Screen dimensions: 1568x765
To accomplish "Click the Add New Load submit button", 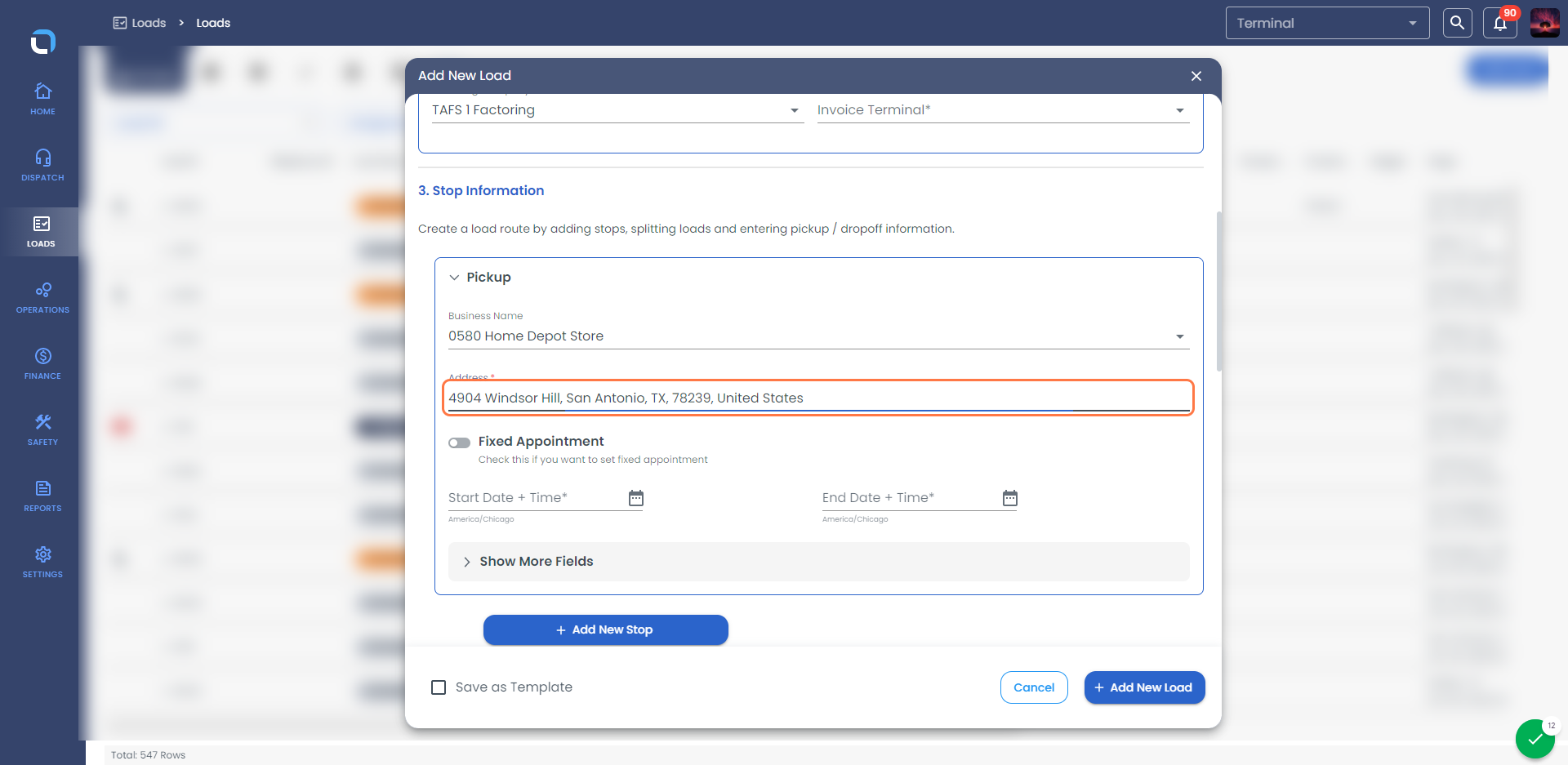I will 1144,687.
